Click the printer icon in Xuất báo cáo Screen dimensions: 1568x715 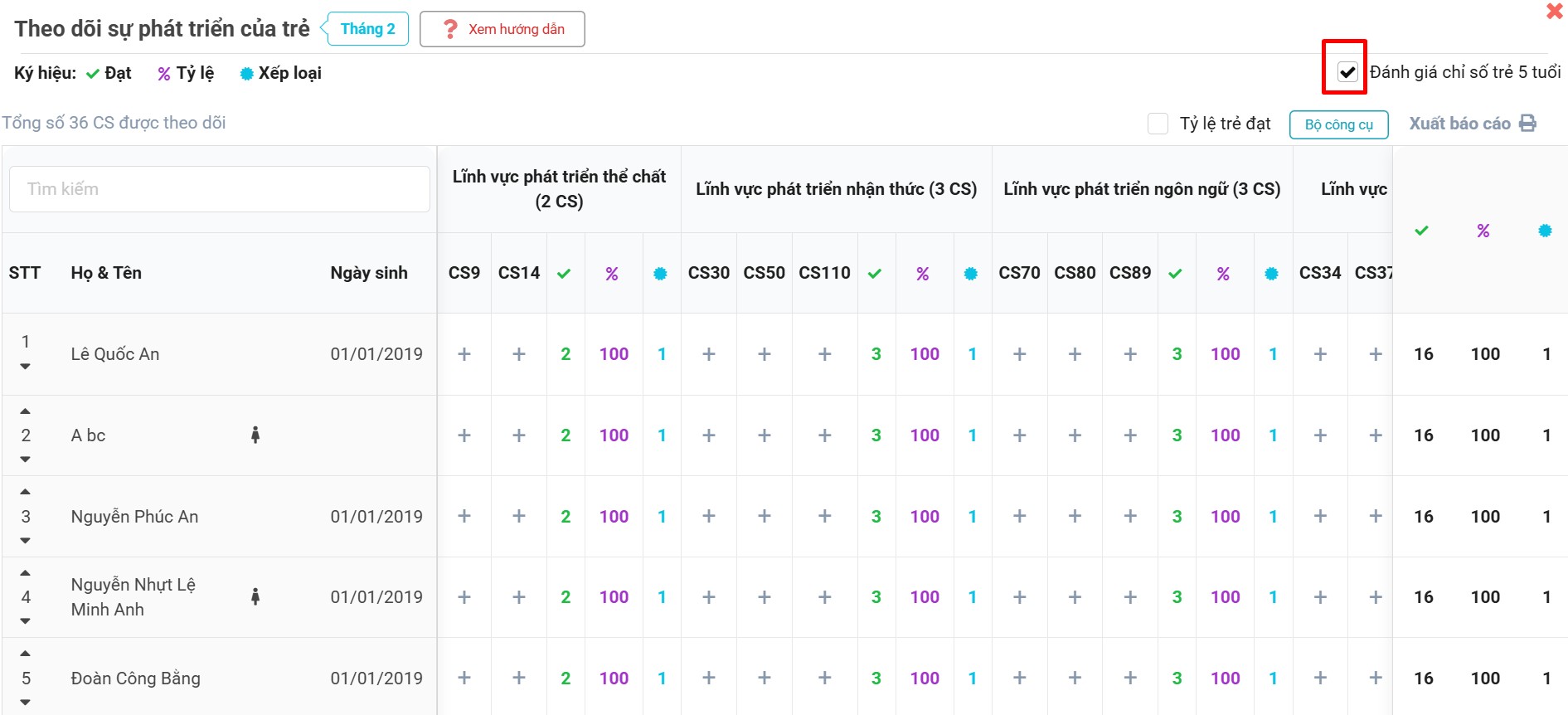(x=1527, y=124)
